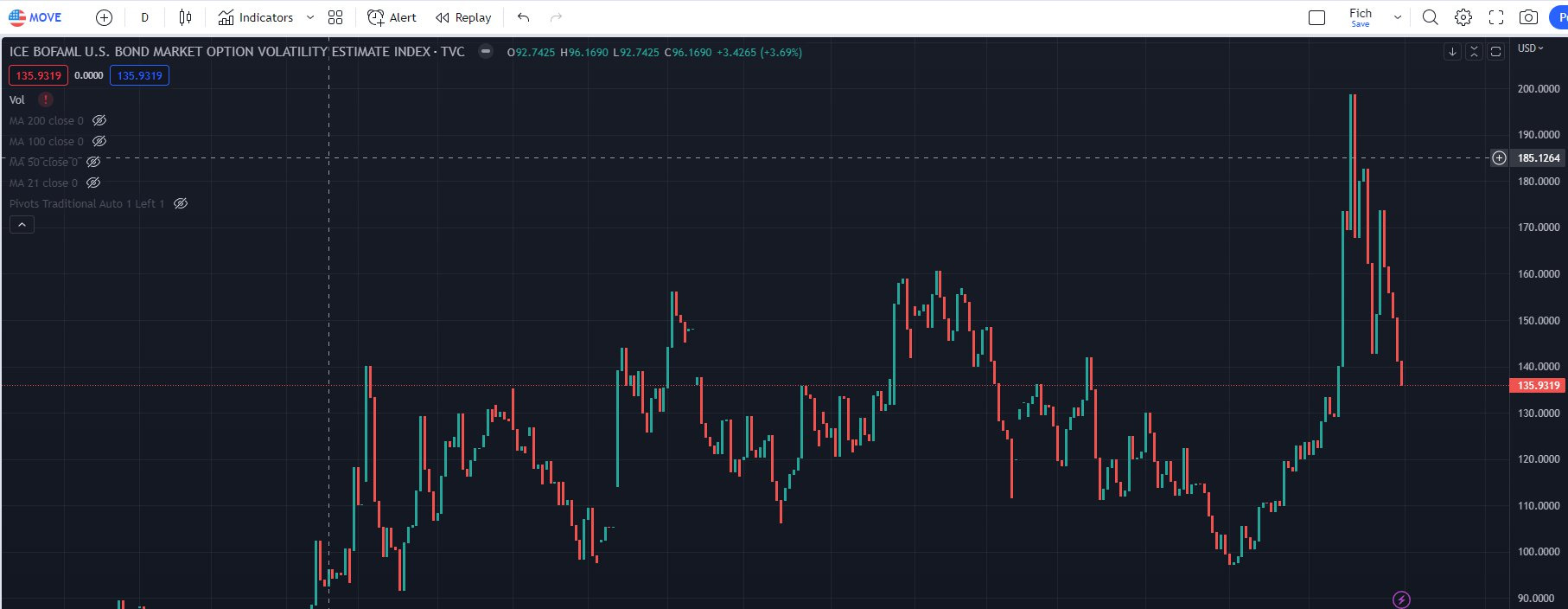The image size is (1568, 609).
Task: Select the Vol indicator legend label
Action: click(x=17, y=99)
